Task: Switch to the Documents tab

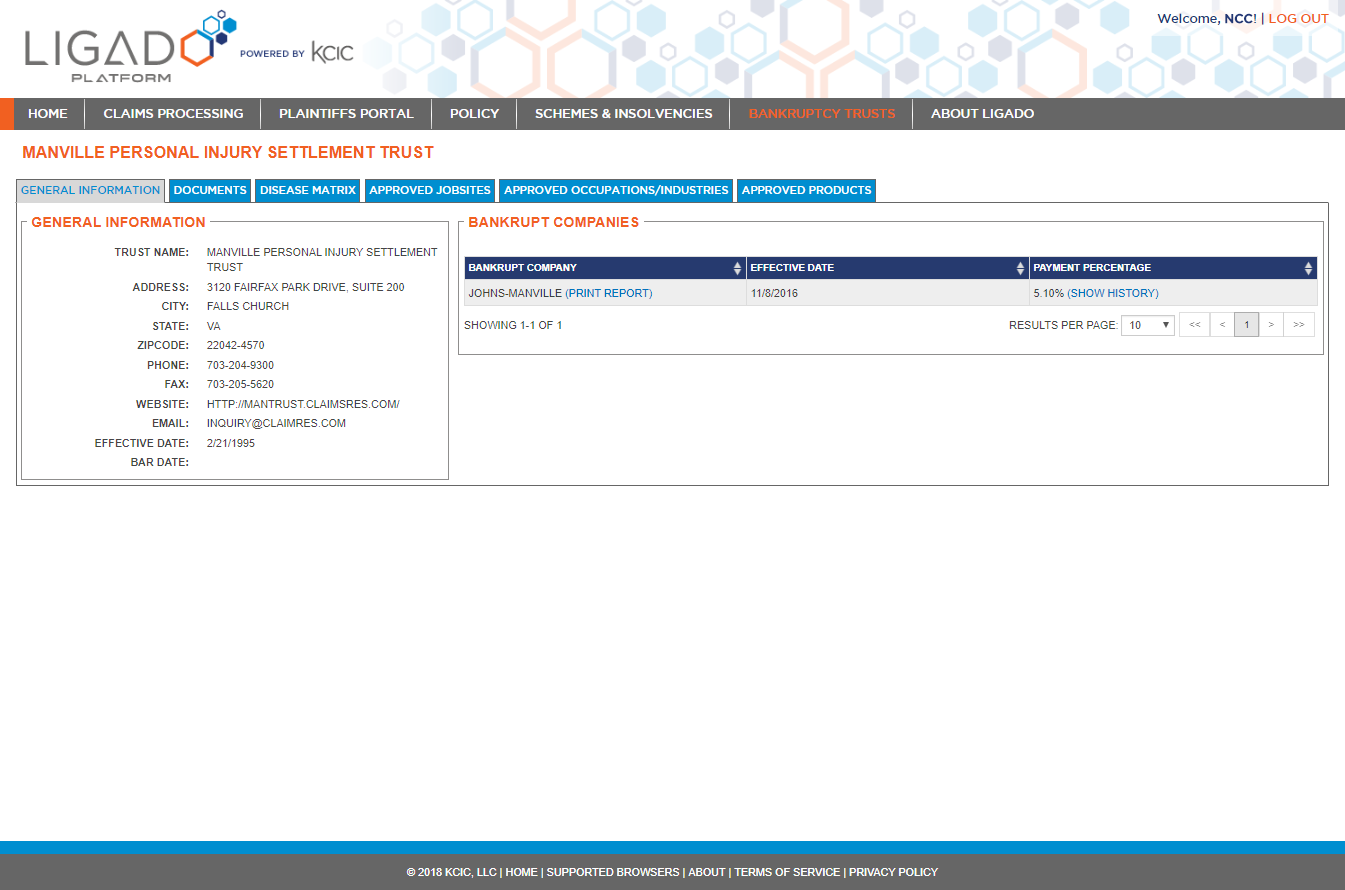Action: (210, 190)
